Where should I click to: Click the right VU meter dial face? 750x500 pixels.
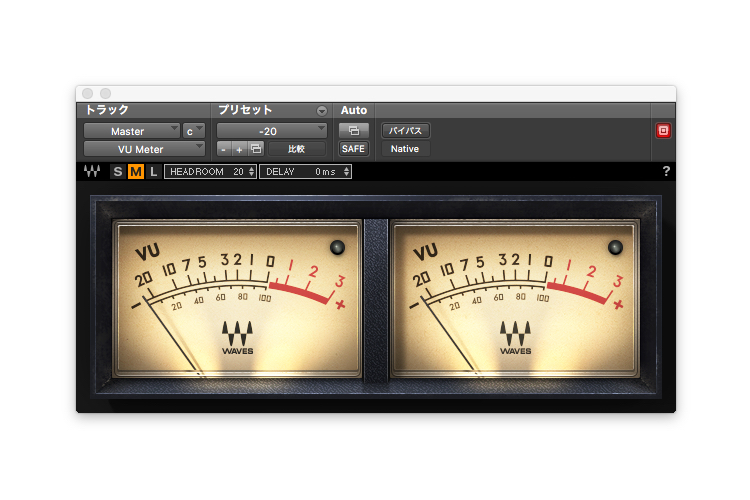pos(515,299)
